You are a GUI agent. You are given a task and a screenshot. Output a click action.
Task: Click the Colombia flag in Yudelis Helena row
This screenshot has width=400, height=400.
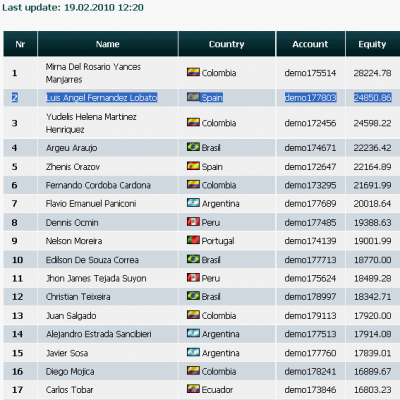click(193, 122)
